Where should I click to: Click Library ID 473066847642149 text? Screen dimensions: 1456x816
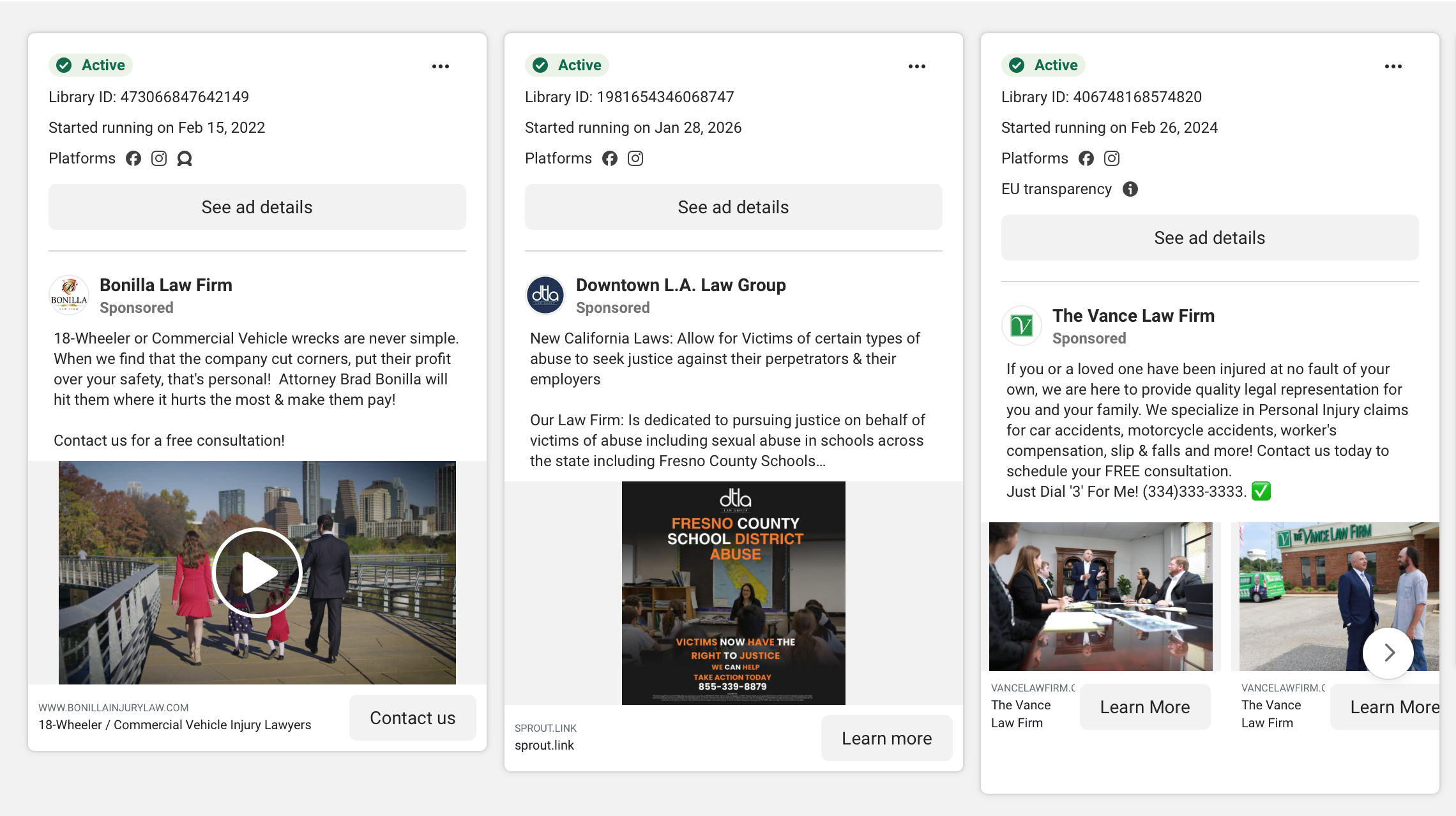click(149, 97)
